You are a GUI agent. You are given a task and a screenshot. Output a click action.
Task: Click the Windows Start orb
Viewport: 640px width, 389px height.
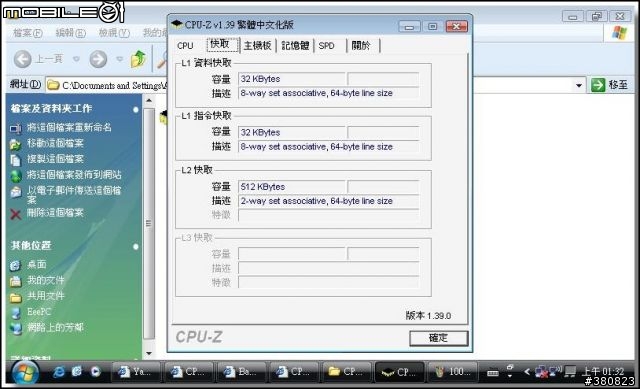click(x=25, y=373)
